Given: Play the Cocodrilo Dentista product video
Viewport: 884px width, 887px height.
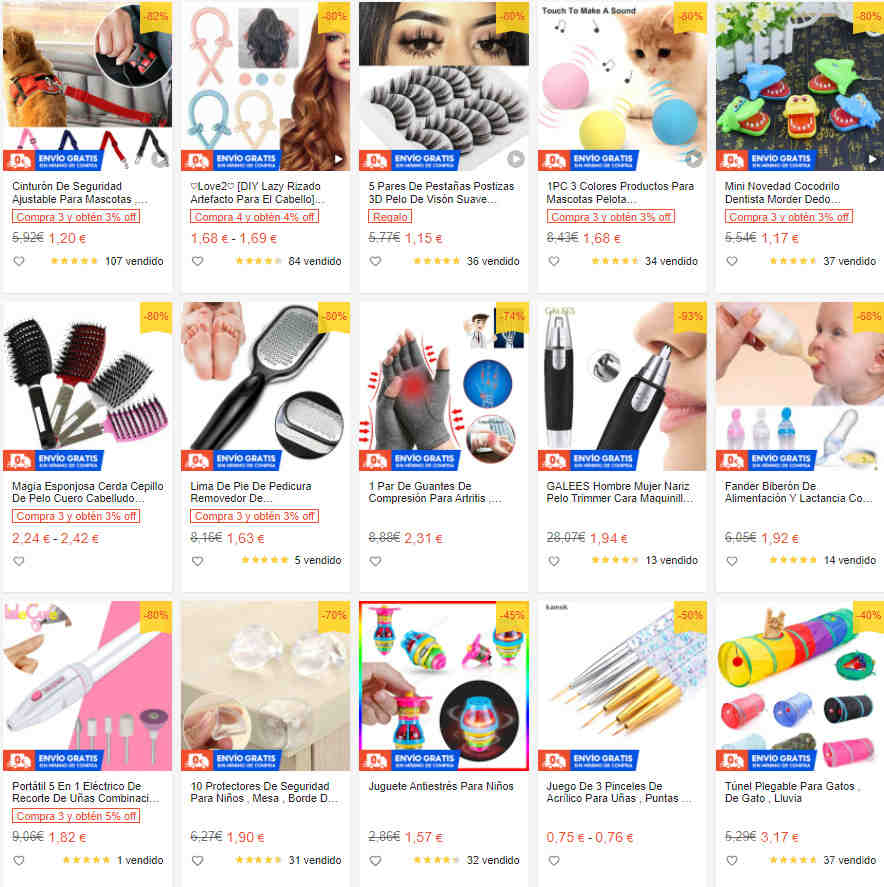Looking at the screenshot, I should pos(873,160).
